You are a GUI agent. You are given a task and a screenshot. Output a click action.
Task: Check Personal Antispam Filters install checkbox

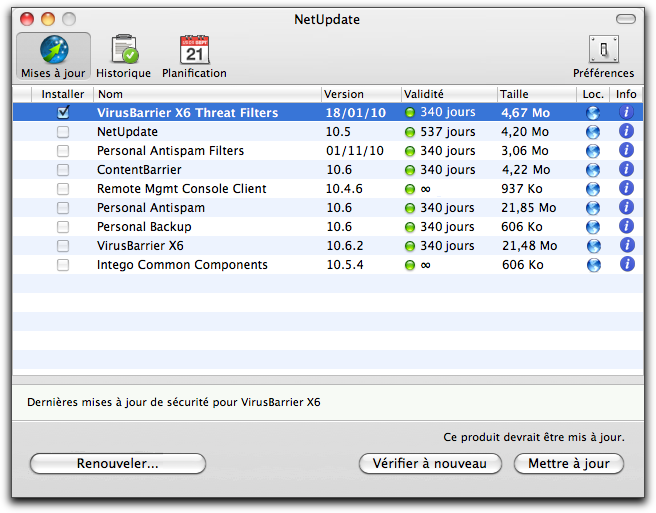pos(63,151)
